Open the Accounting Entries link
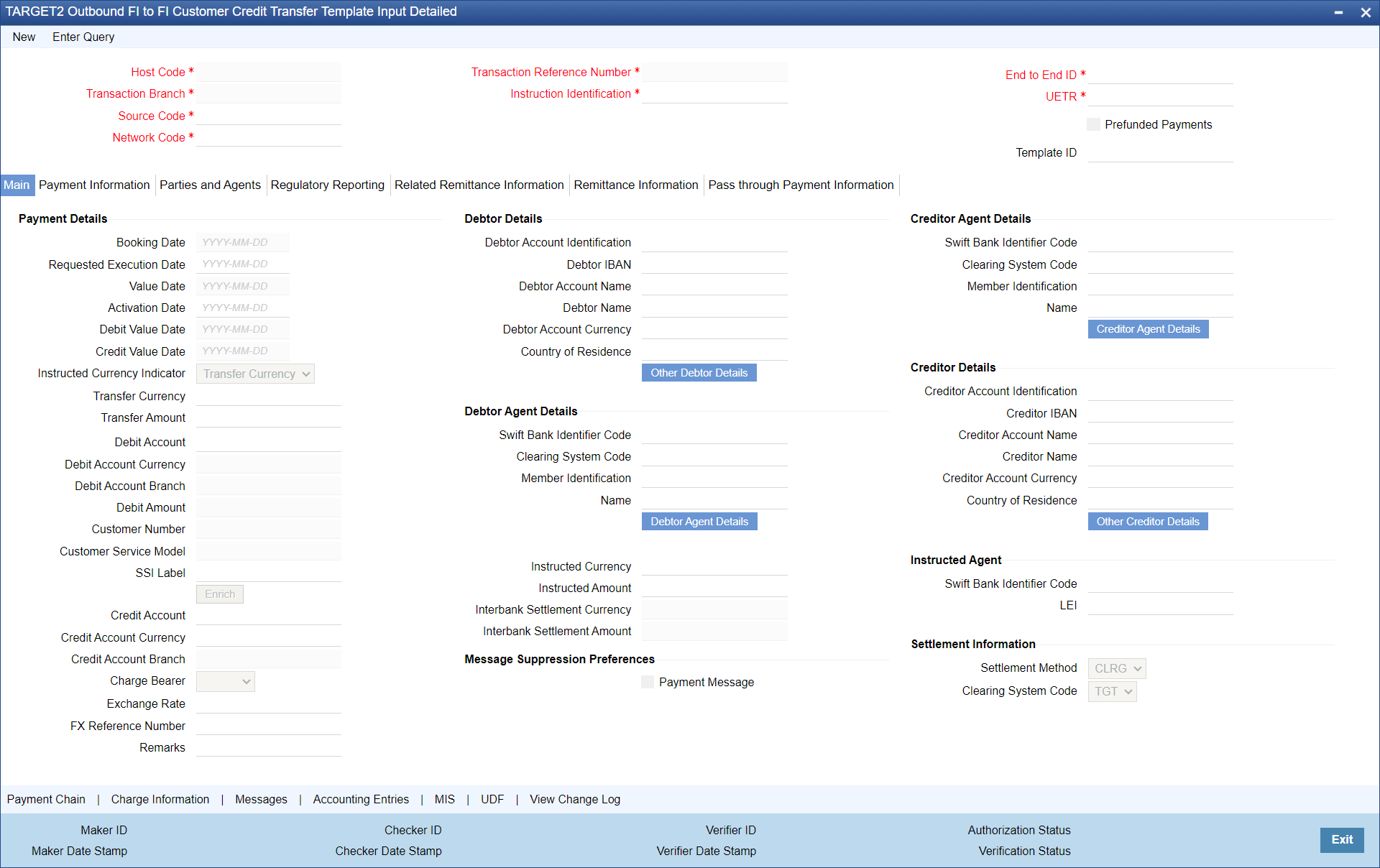This screenshot has height=868, width=1380. pyautogui.click(x=361, y=799)
